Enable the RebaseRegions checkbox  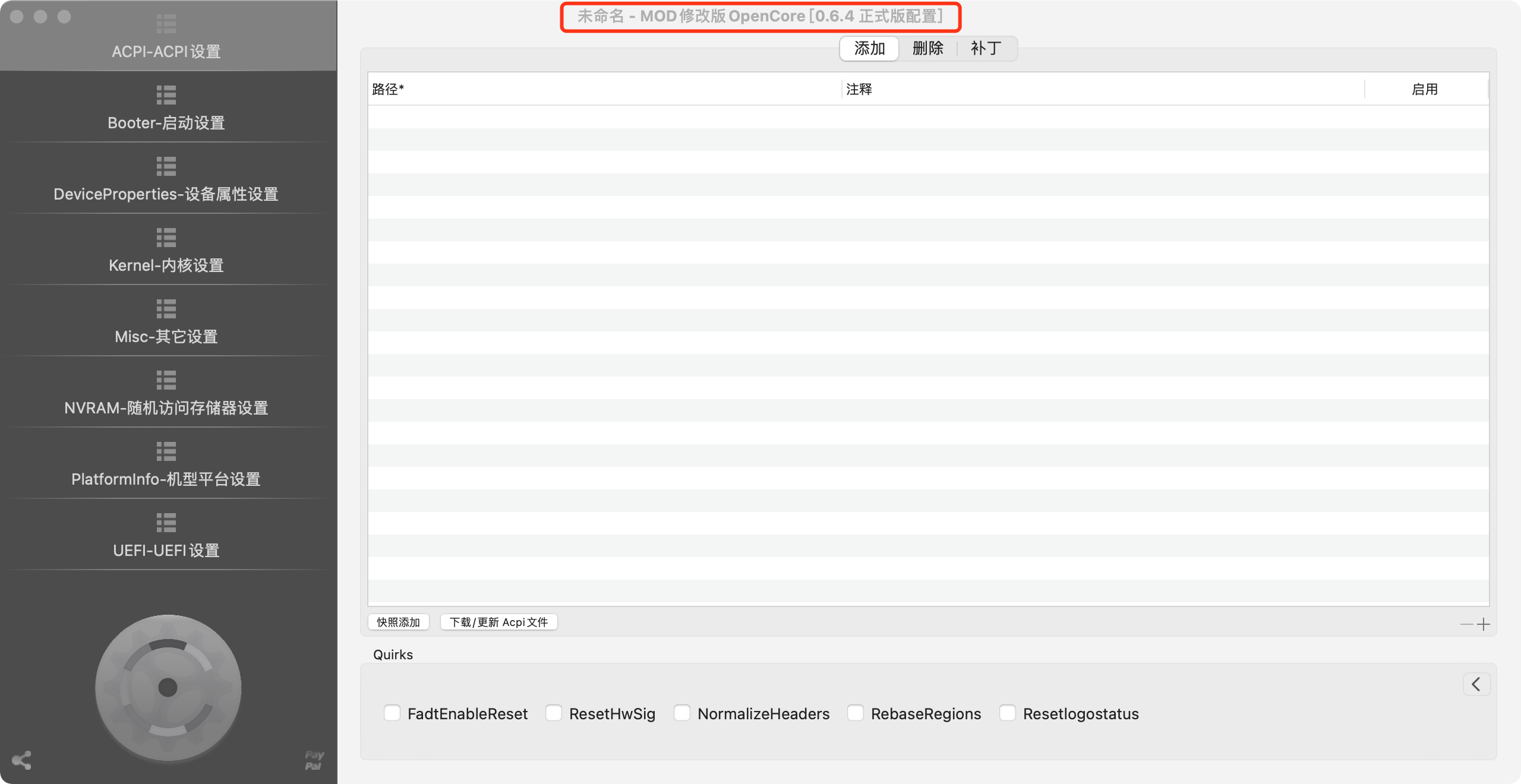856,713
